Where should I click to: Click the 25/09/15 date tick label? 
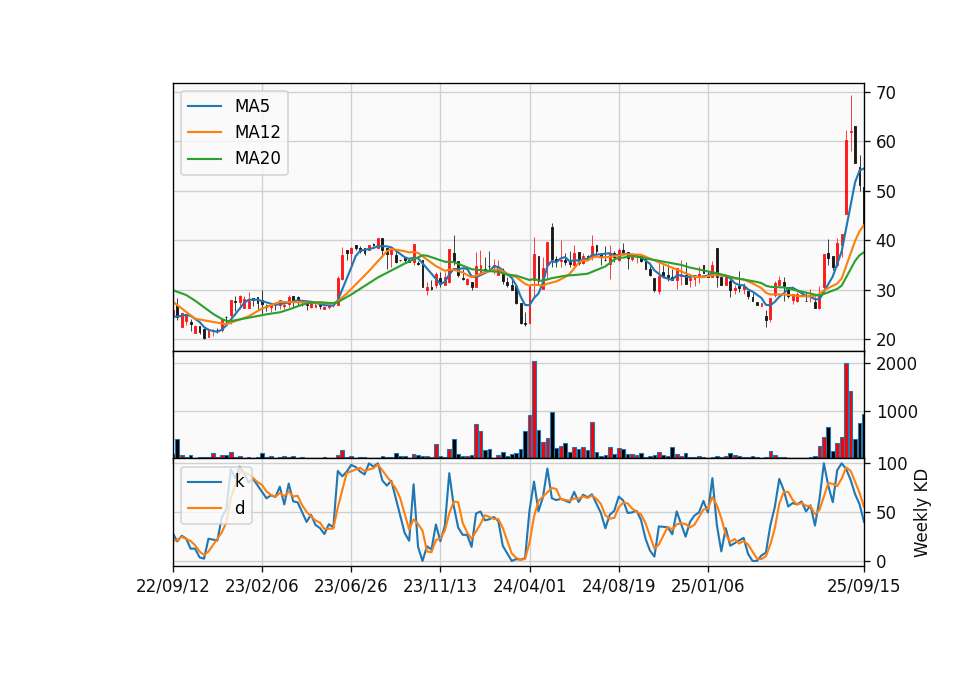(864, 586)
